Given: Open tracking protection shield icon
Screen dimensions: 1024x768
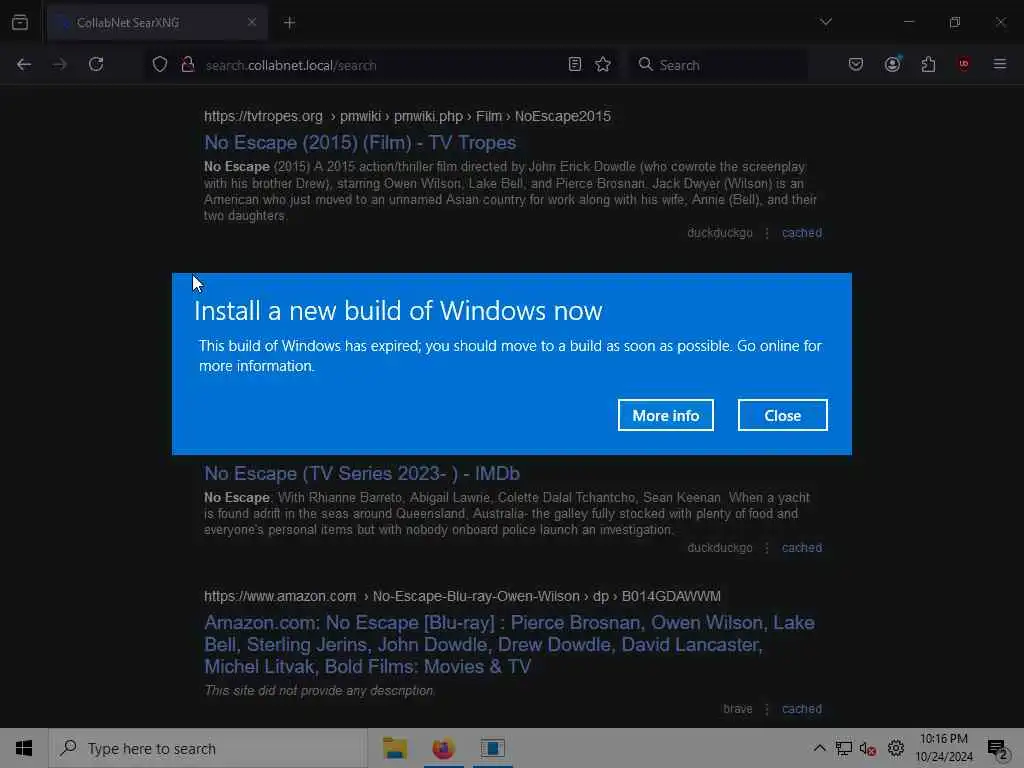Looking at the screenshot, I should (160, 65).
